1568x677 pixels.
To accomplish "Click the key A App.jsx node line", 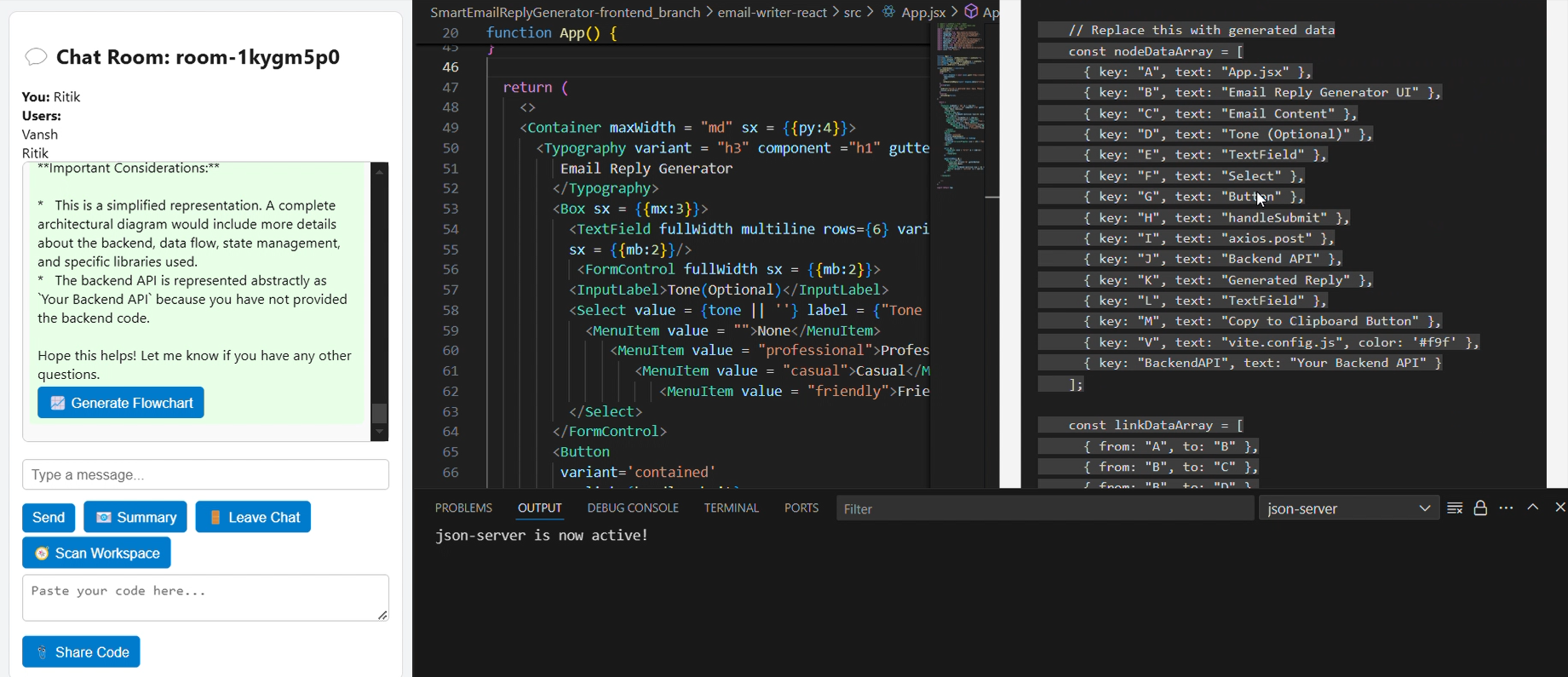I will (1198, 72).
